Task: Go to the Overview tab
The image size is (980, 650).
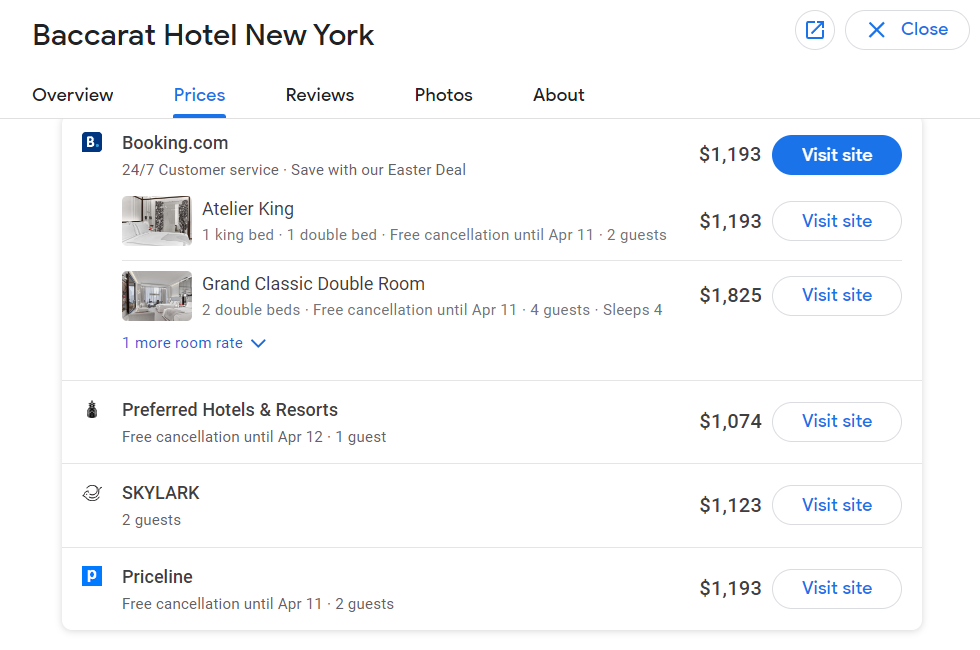Action: click(x=72, y=95)
